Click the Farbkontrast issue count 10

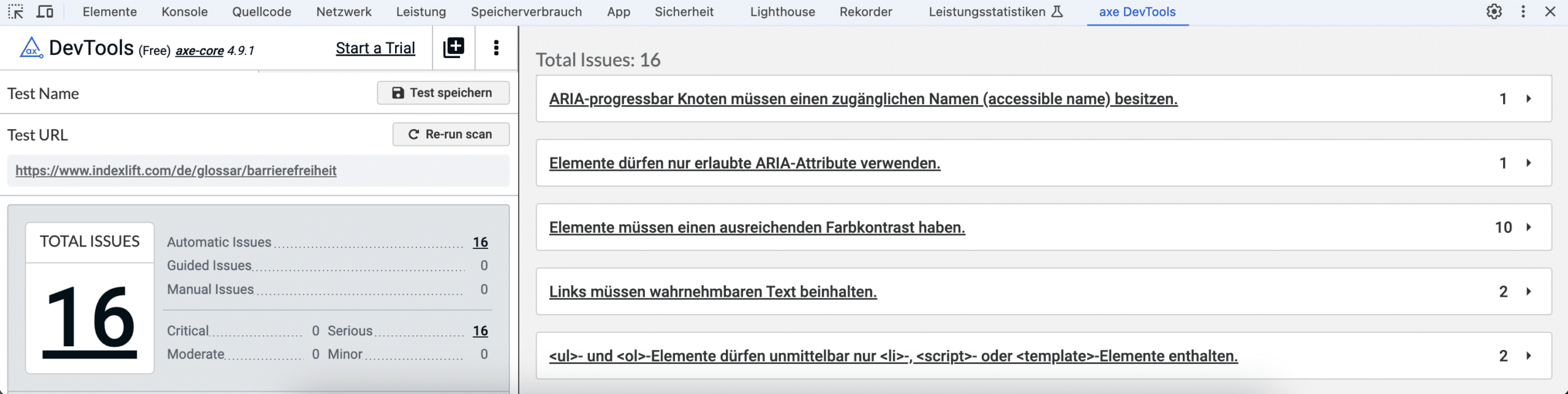[x=1503, y=227]
